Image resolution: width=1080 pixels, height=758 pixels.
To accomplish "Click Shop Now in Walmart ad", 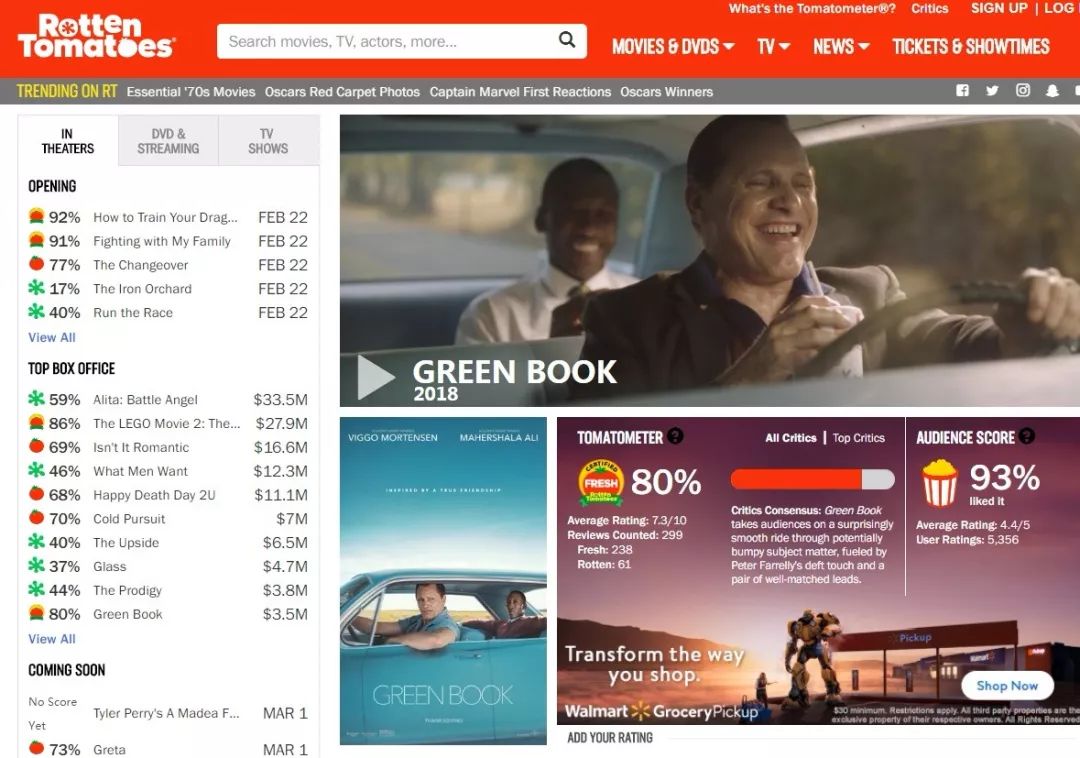I will click(1006, 685).
